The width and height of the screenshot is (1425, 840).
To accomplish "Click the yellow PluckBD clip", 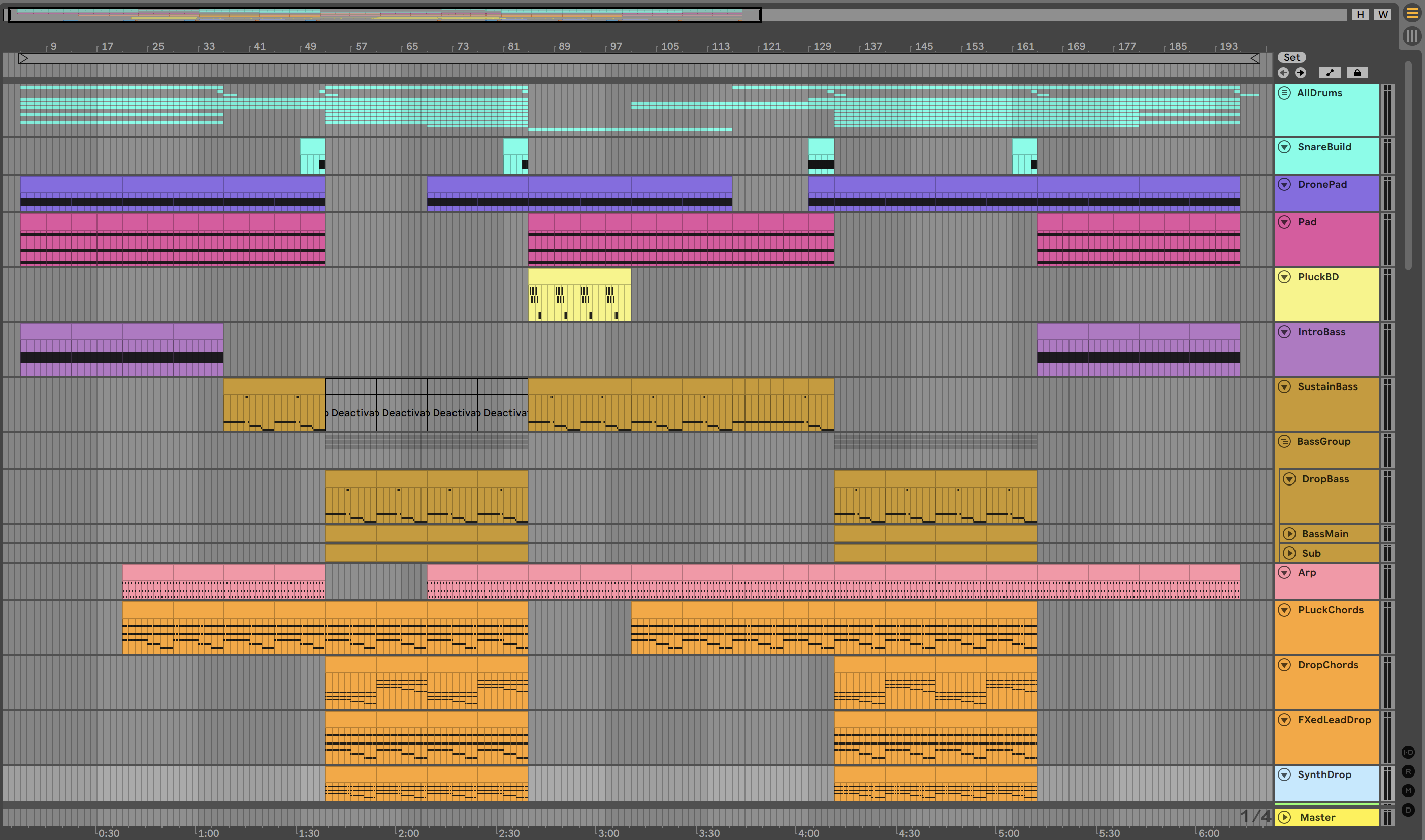I will [x=579, y=295].
